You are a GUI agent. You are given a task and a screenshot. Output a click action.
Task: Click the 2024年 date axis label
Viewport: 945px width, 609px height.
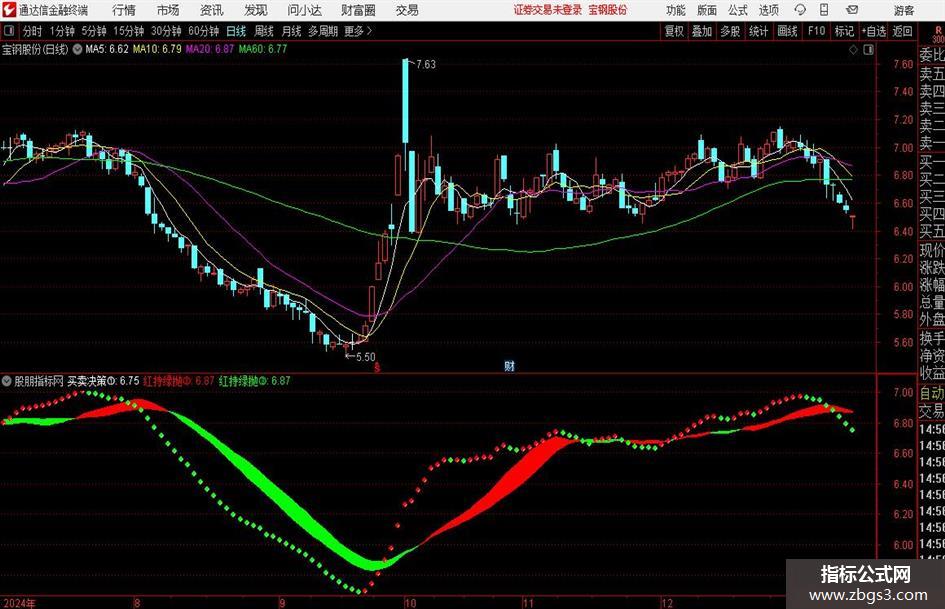tap(19, 603)
